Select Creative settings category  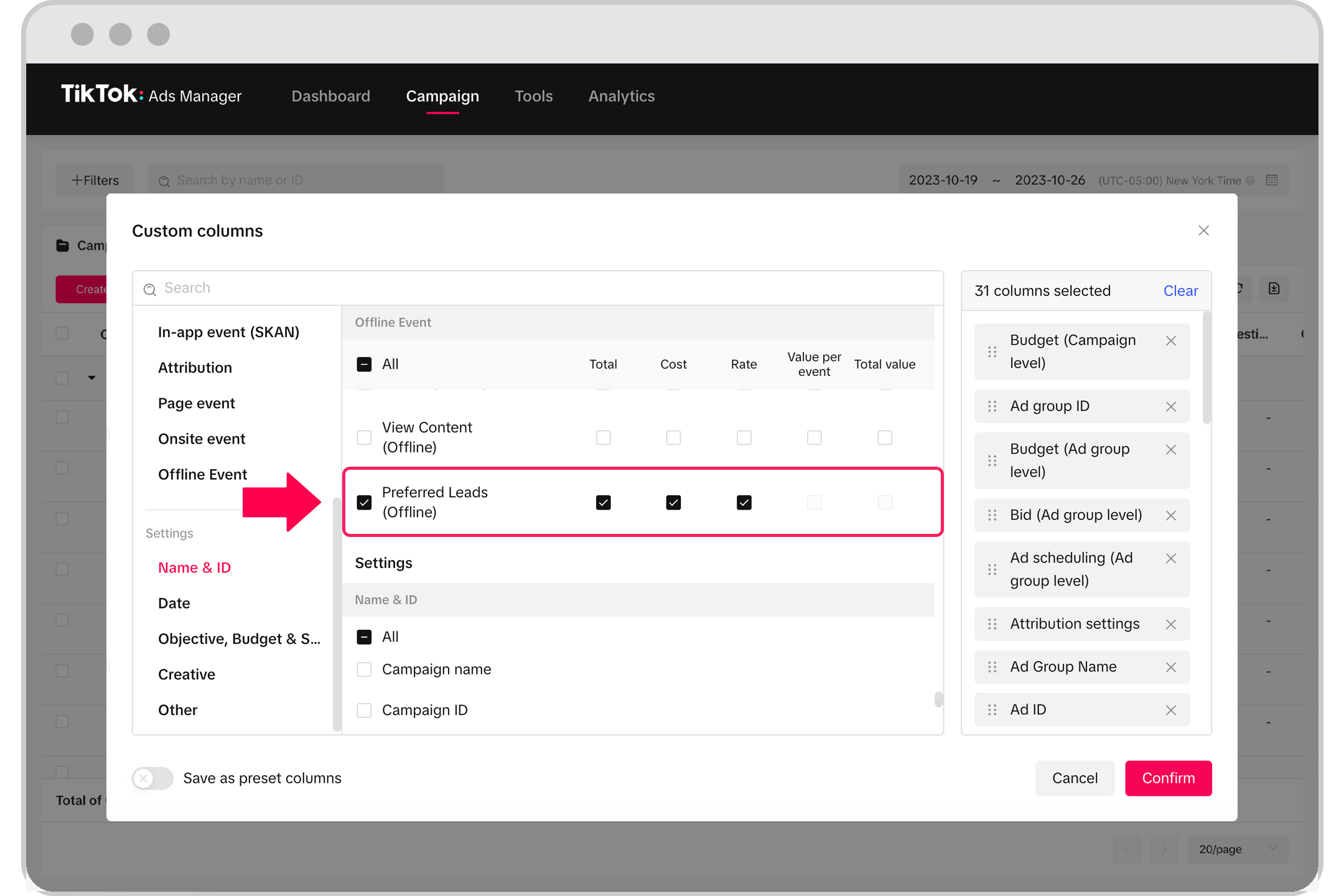point(186,674)
